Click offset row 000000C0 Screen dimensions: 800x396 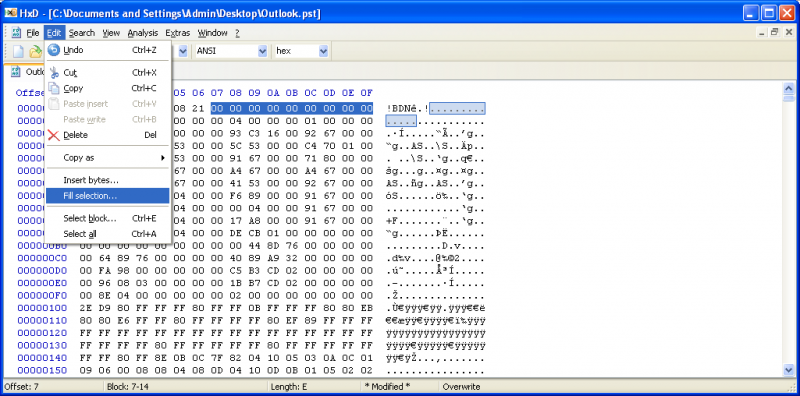tap(42, 258)
